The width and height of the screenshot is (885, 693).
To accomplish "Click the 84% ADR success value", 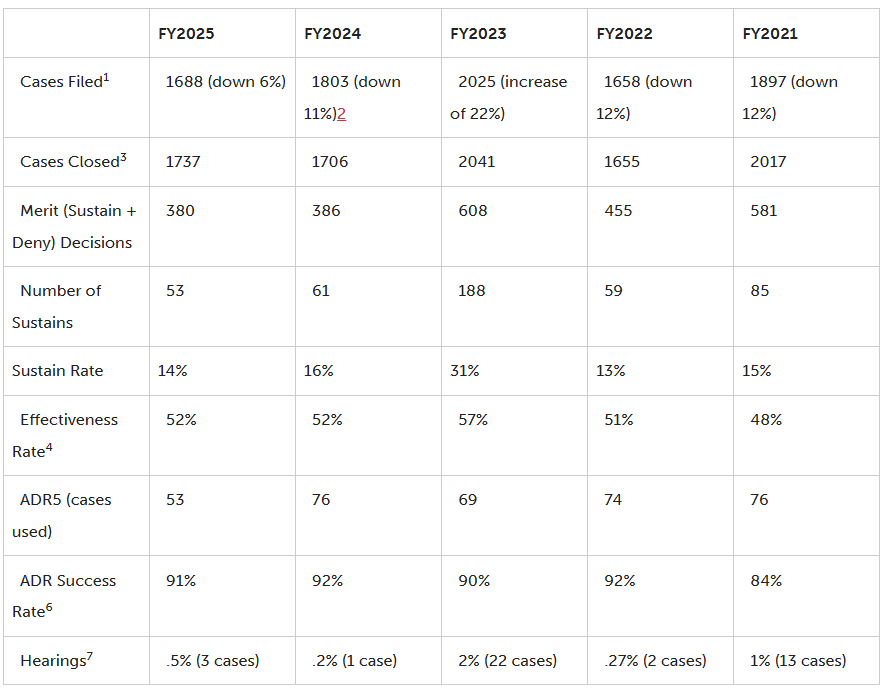I will pyautogui.click(x=766, y=581).
